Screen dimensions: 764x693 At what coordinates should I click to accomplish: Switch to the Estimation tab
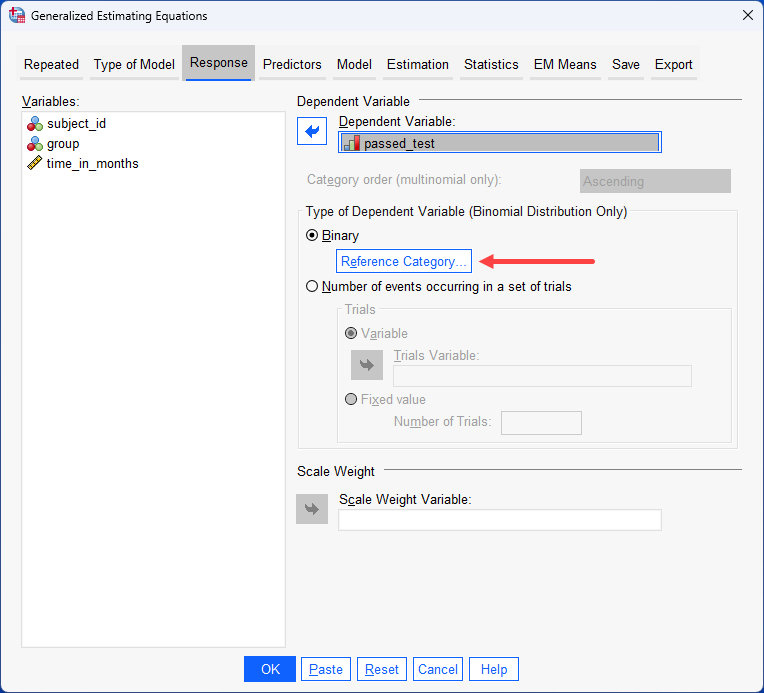(418, 64)
